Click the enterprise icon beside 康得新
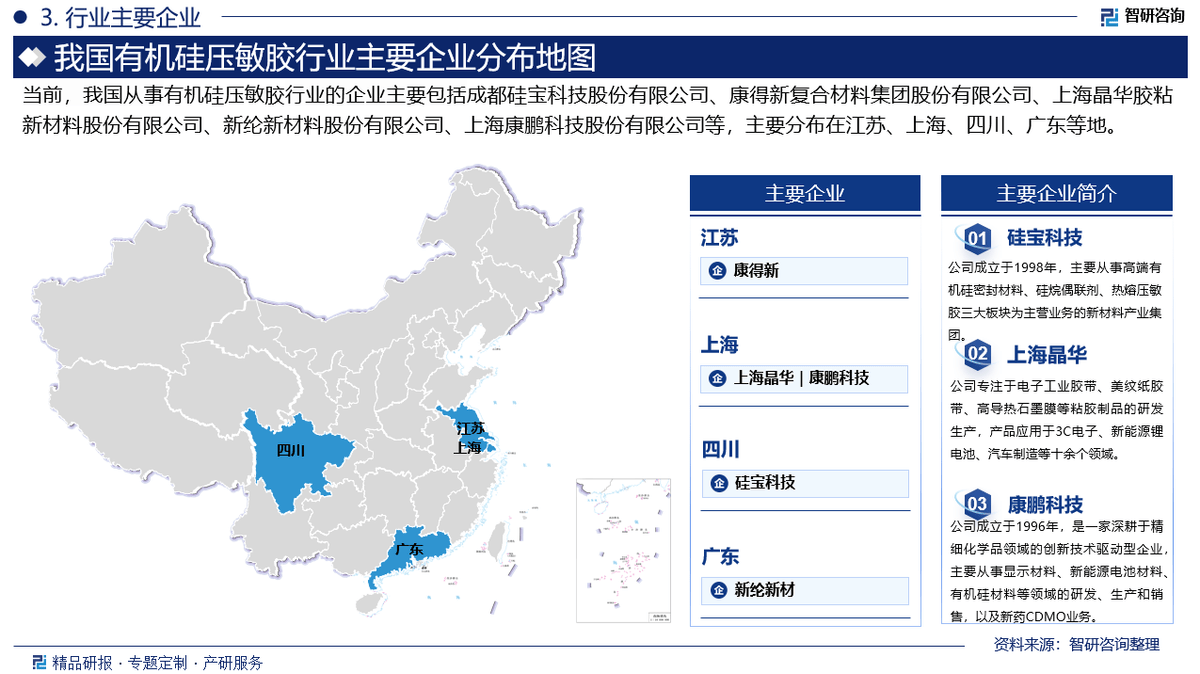 (717, 271)
